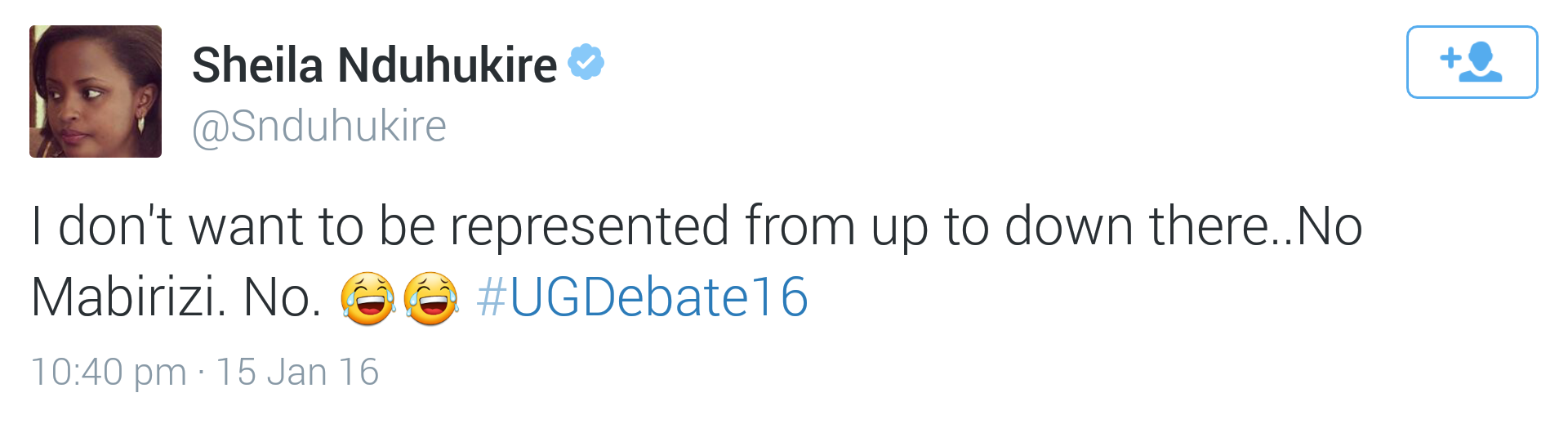
Task: Click the 'No.' before the emojis
Action: (283, 297)
